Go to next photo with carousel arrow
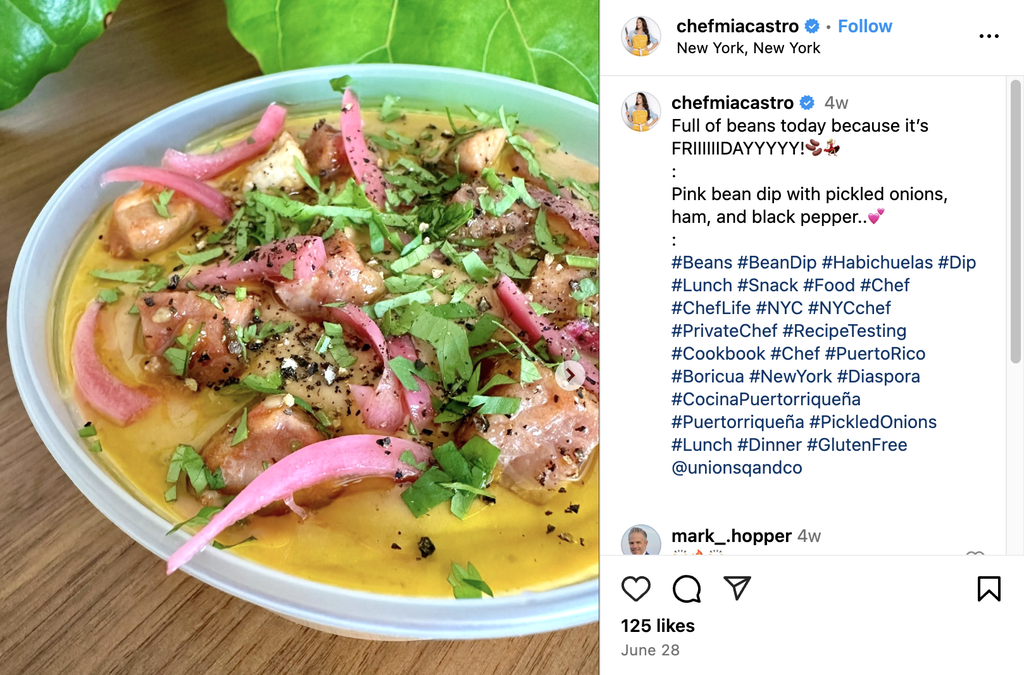 click(570, 375)
